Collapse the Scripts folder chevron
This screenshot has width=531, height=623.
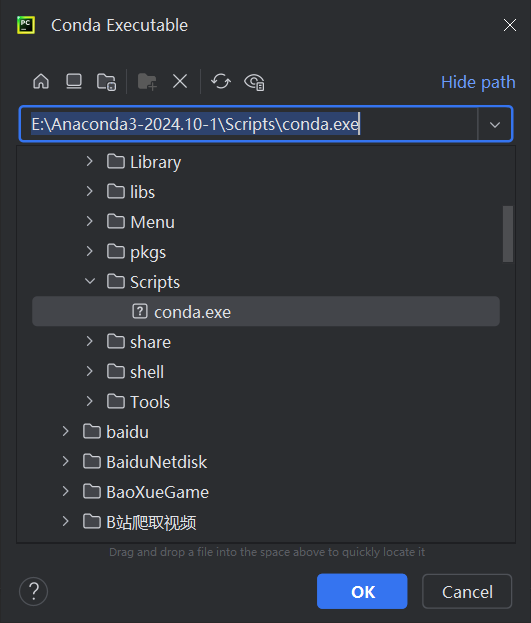pos(90,282)
